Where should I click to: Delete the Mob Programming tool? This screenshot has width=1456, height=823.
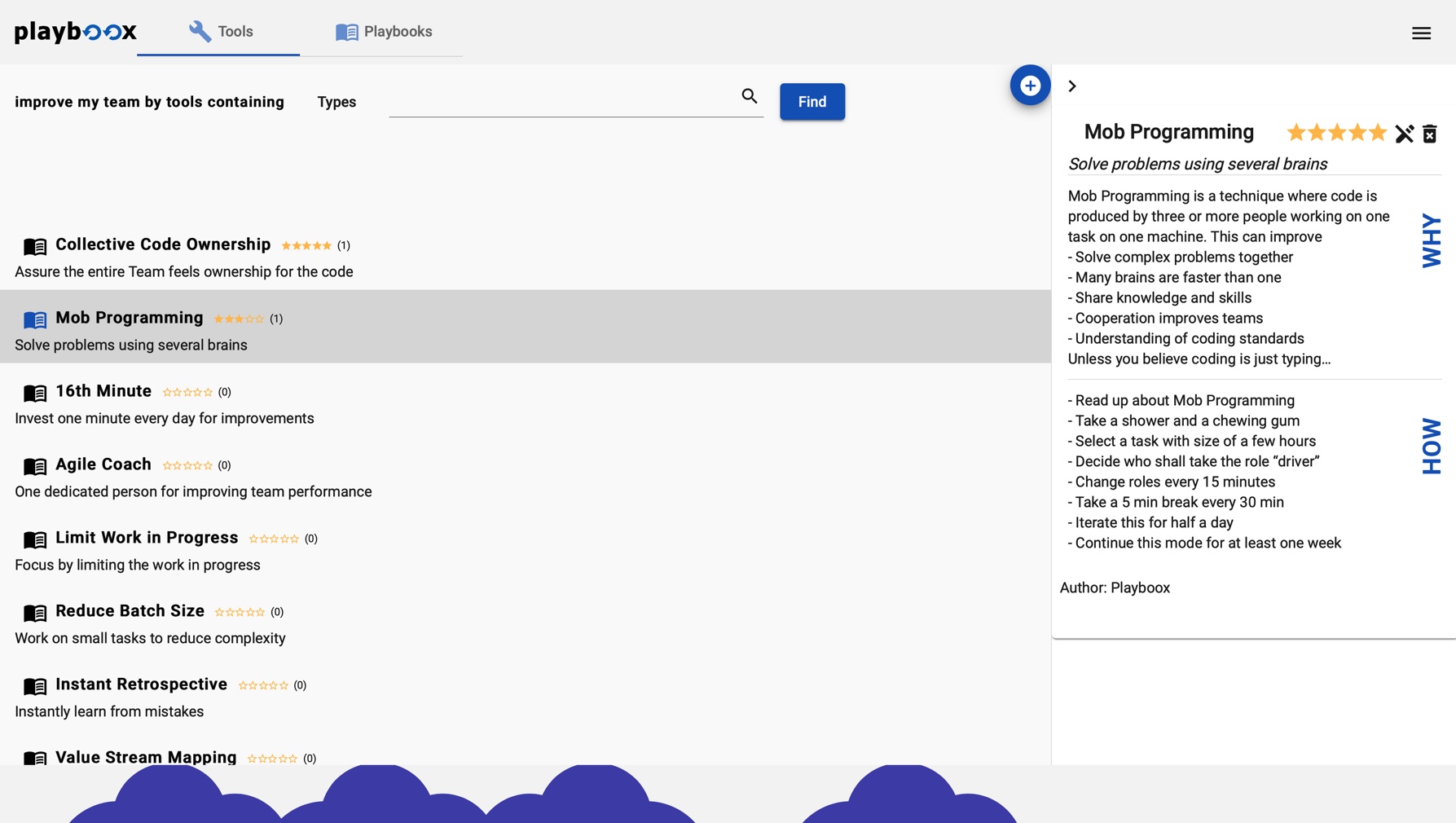(1429, 134)
